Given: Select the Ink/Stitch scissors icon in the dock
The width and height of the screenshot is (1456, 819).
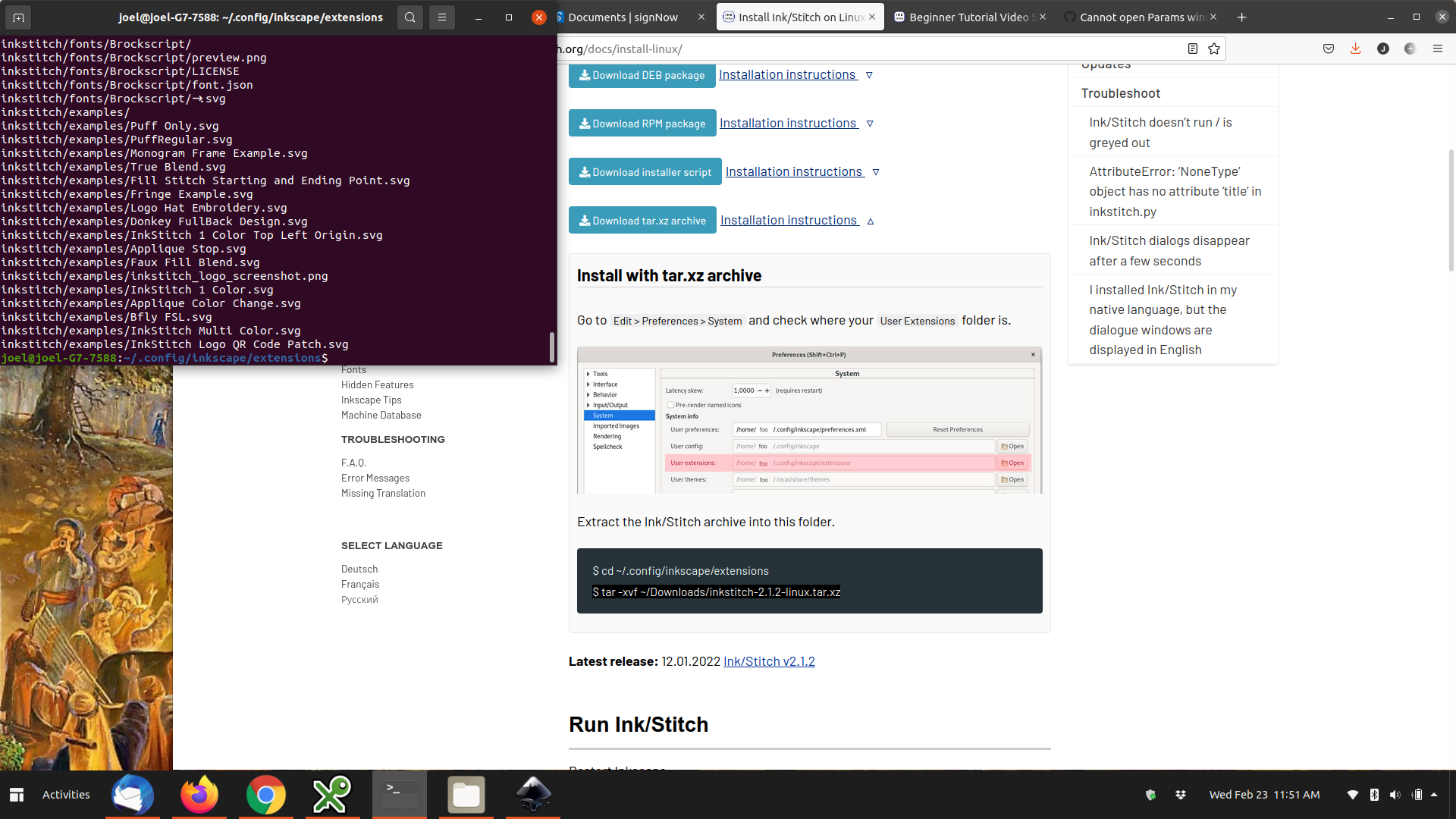Looking at the screenshot, I should tap(332, 795).
